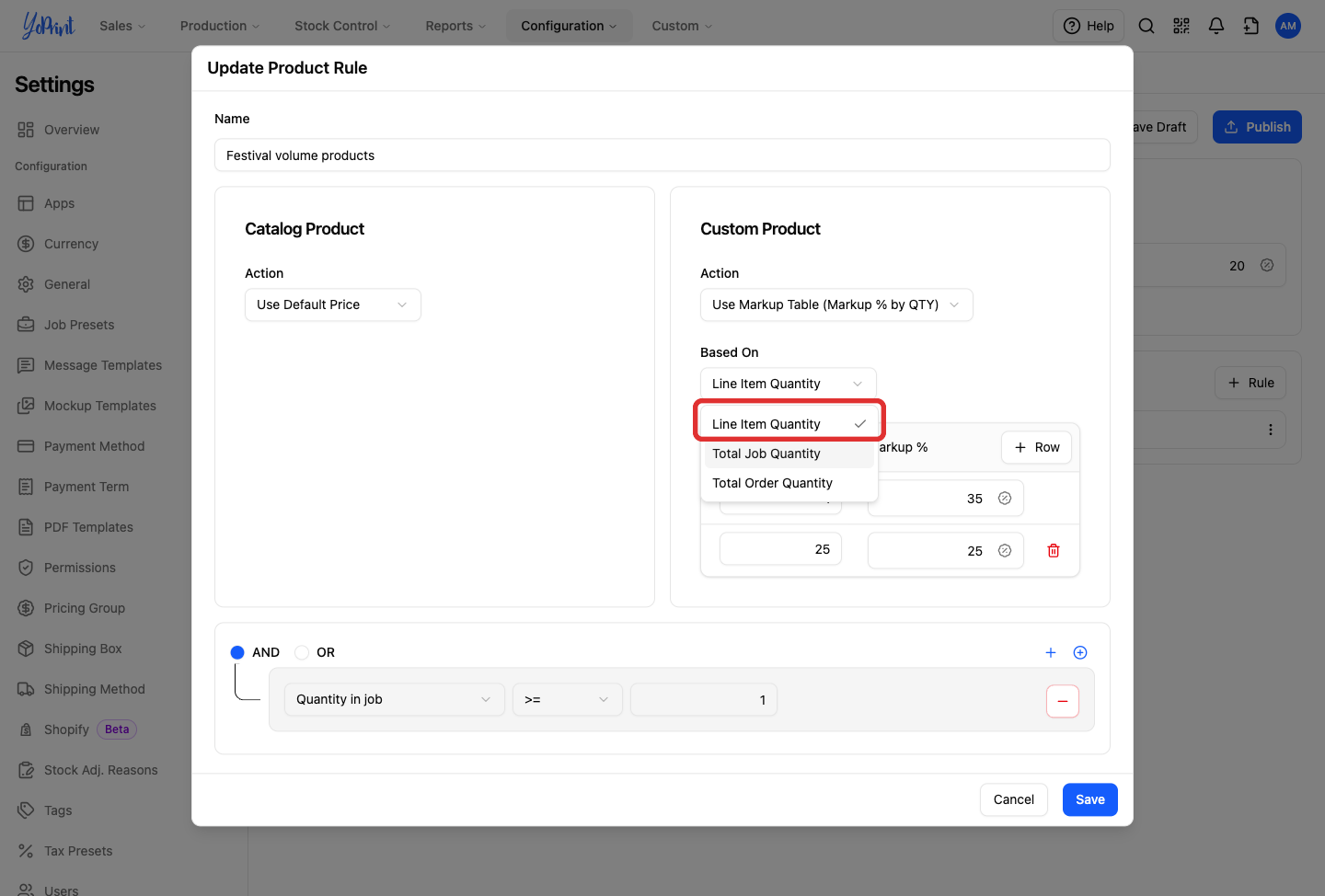Open the search icon in top bar

pyautogui.click(x=1146, y=26)
